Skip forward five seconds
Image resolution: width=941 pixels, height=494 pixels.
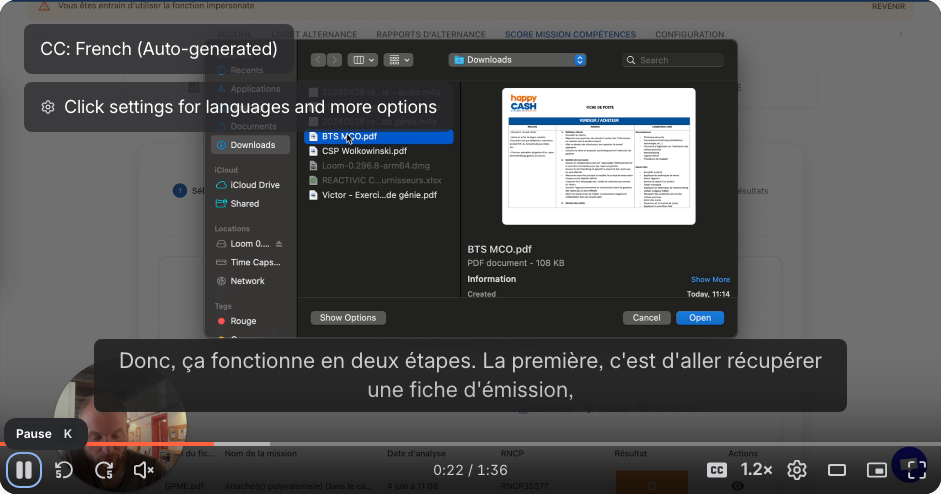point(104,470)
